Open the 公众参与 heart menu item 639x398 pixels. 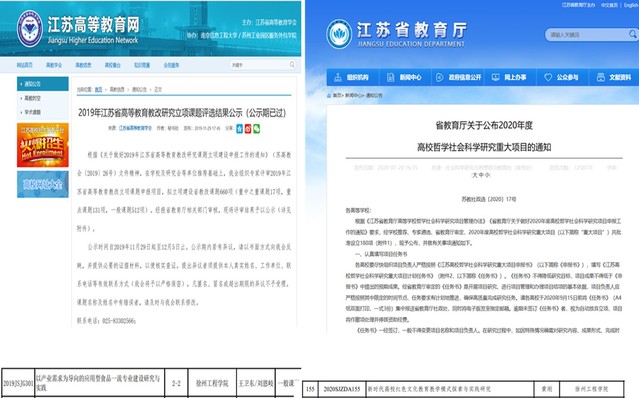click(x=562, y=77)
